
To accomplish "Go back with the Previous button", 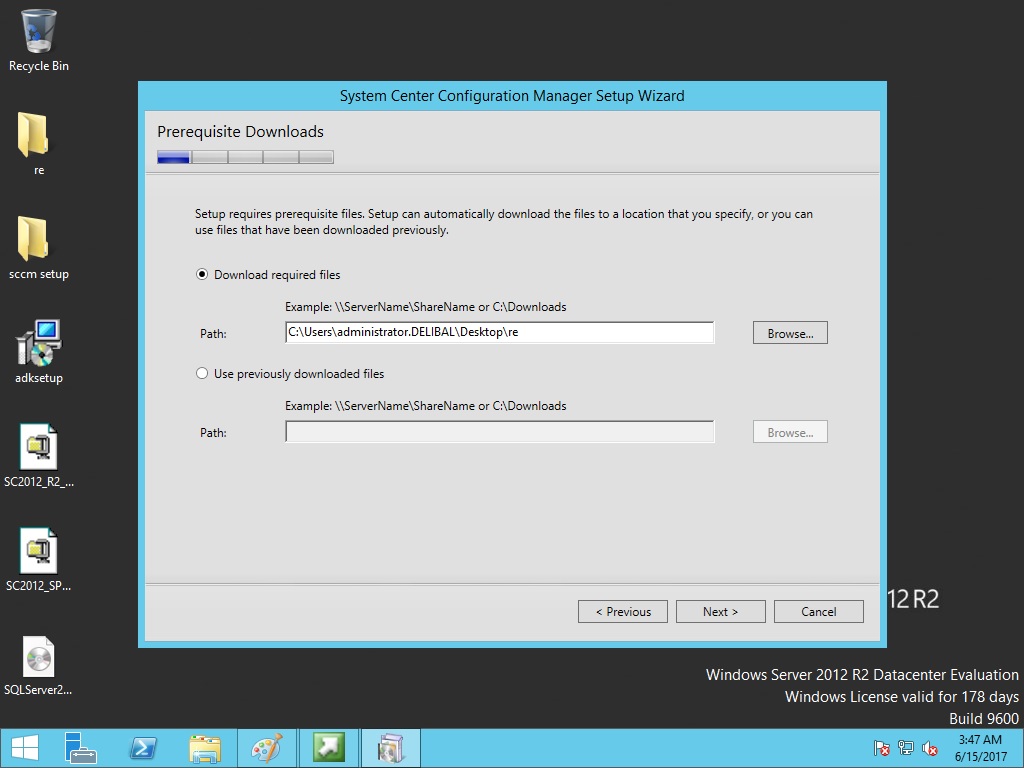I will 622,612.
